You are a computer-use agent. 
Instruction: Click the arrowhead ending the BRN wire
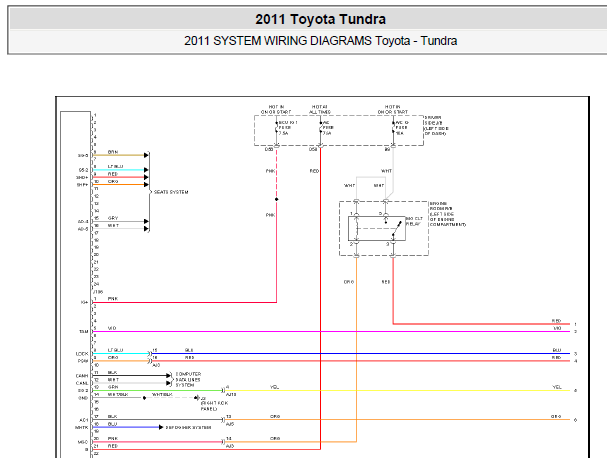click(x=146, y=155)
